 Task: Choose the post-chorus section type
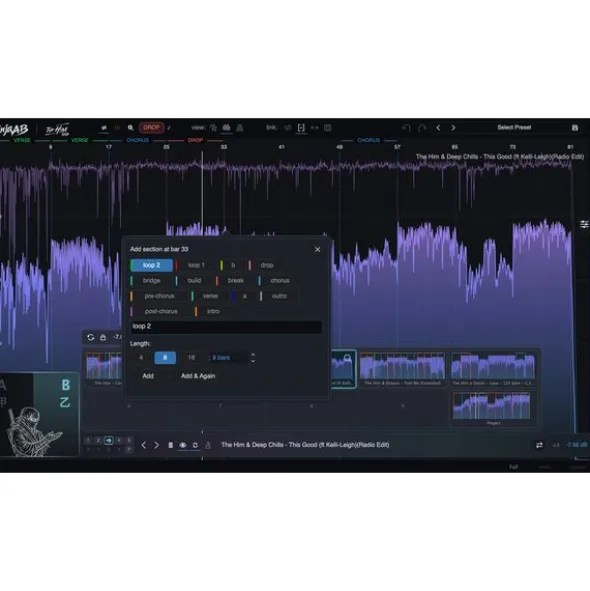[161, 312]
